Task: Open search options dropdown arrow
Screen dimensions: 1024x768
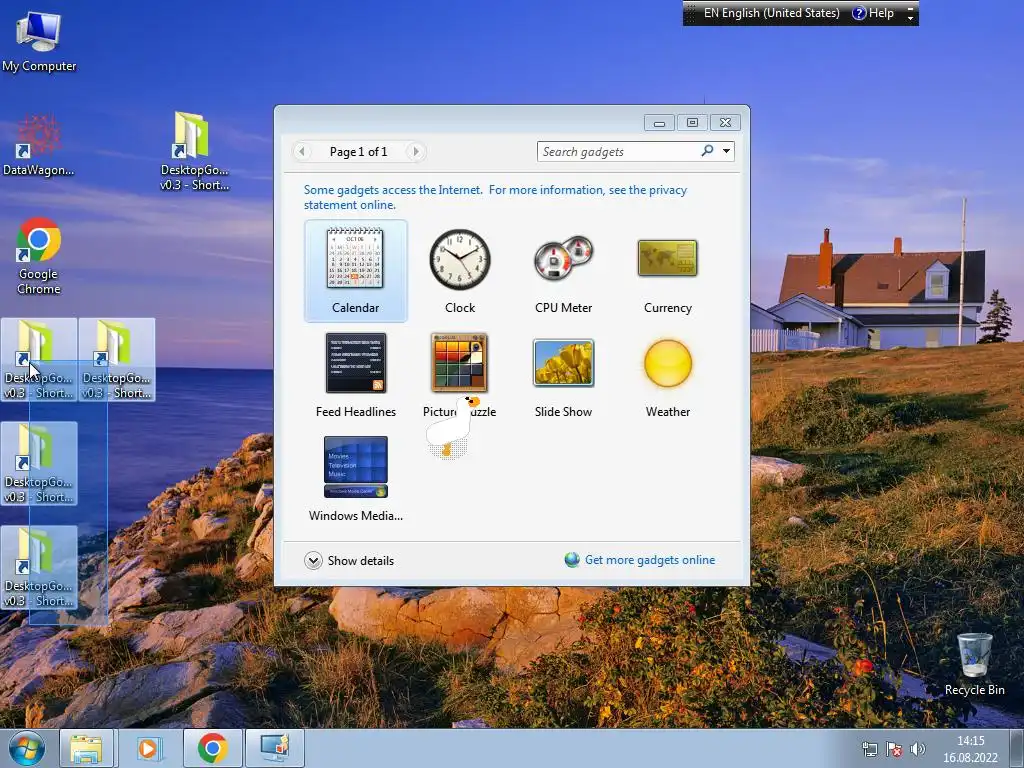Action: pos(726,152)
